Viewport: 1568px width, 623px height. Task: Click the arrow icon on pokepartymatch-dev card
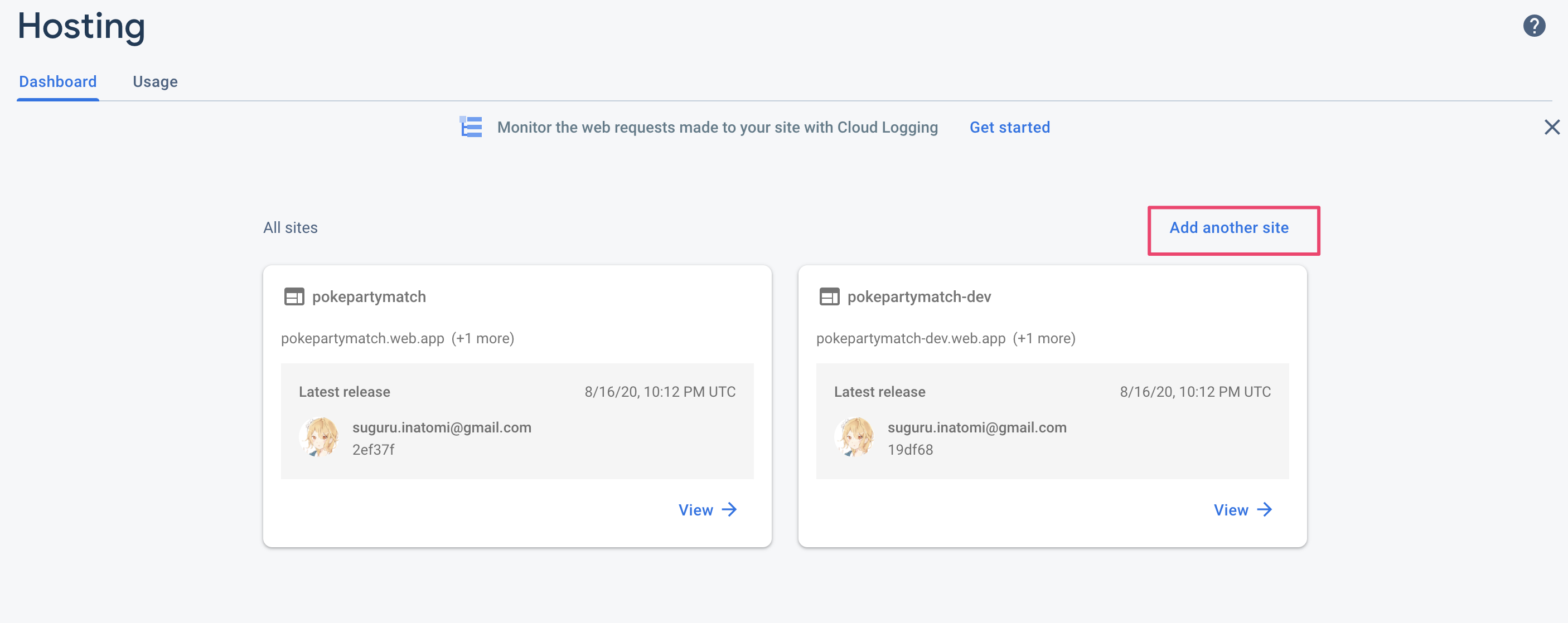pos(1264,510)
